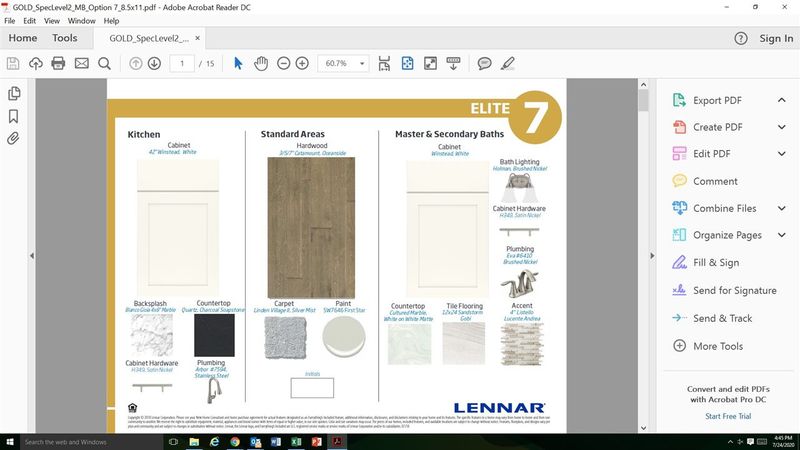Click the Fit width scrolling icon
The image size is (800, 450).
pos(384,63)
